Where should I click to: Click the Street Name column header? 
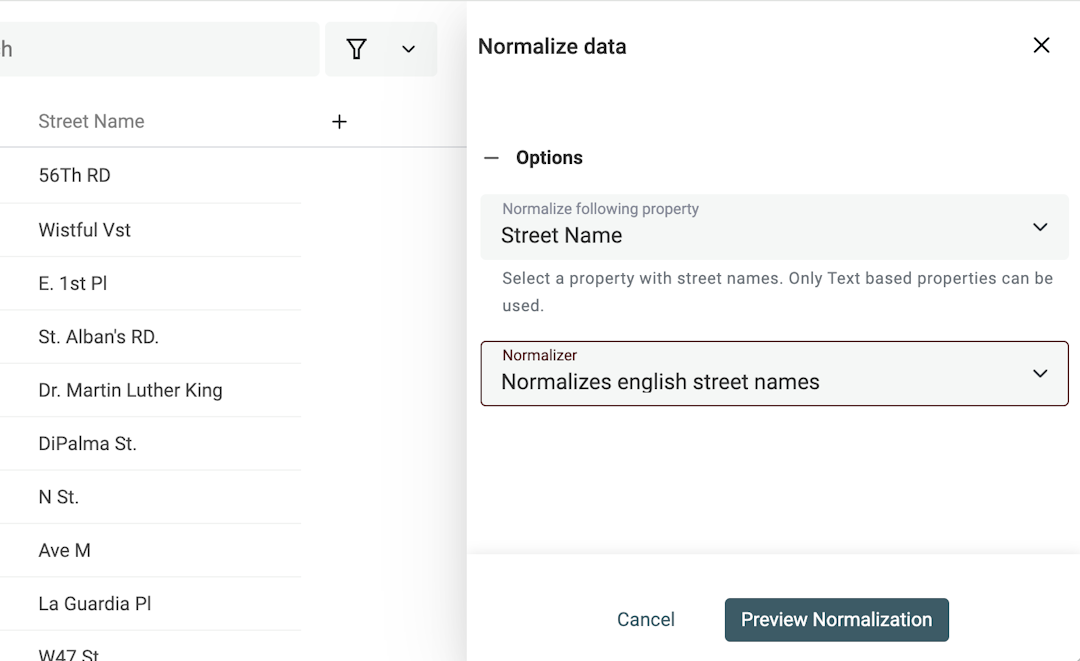click(x=91, y=121)
